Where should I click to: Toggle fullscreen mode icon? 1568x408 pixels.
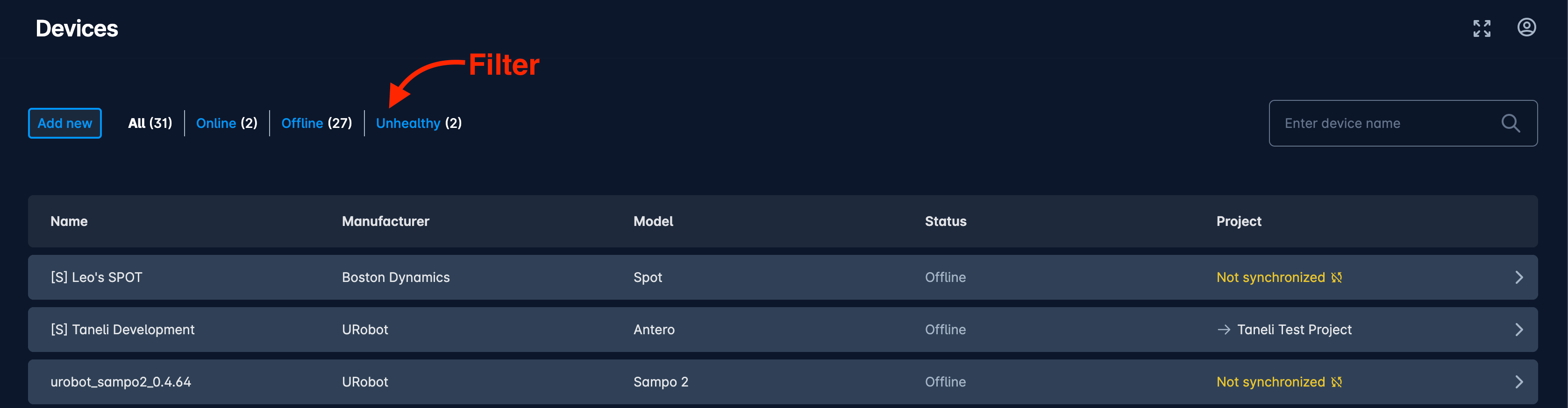pyautogui.click(x=1482, y=28)
